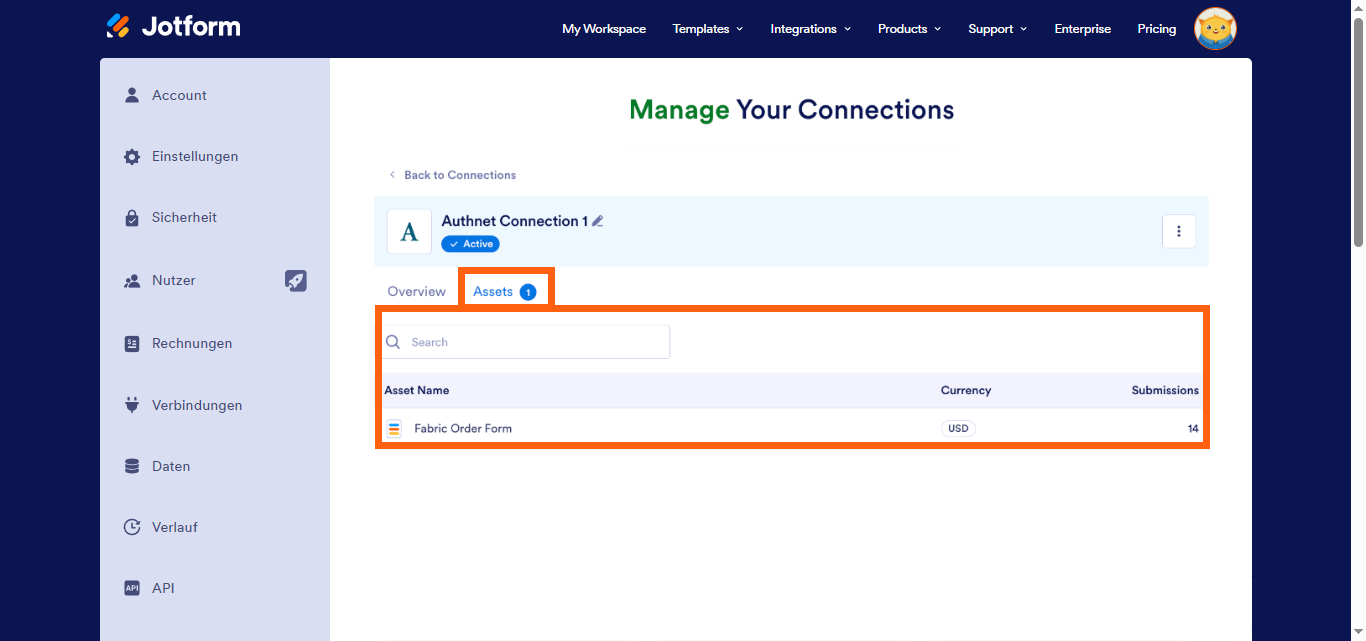This screenshot has width=1366, height=641.
Task: Click the API badge icon
Action: point(132,588)
